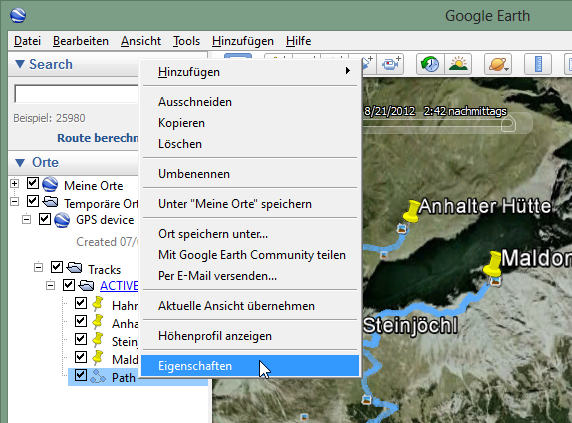The height and width of the screenshot is (423, 572).
Task: Toggle the sunlight tool in toolbar
Action: (458, 64)
